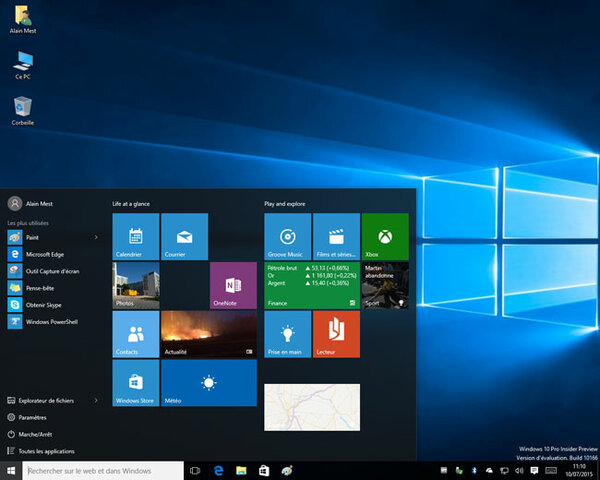600x480 pixels.
Task: Open the Lecteur tile
Action: pyautogui.click(x=336, y=334)
